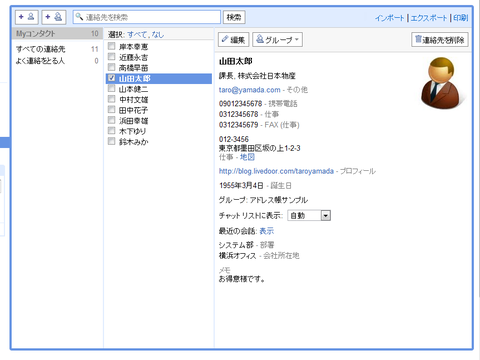Uncheck the box for 山田太郎
This screenshot has width=480, height=360.
point(111,78)
